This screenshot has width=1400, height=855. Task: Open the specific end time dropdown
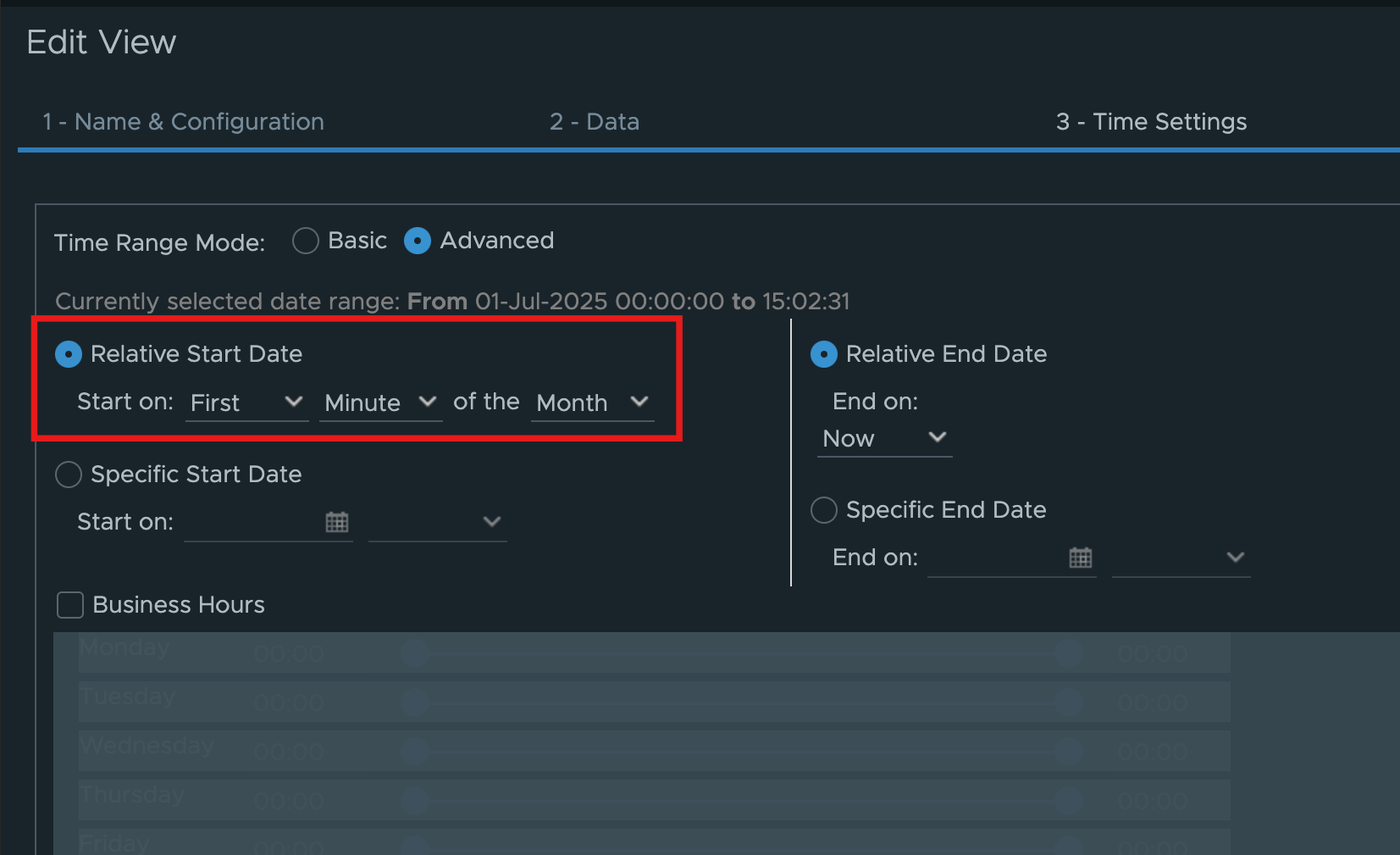point(1181,558)
